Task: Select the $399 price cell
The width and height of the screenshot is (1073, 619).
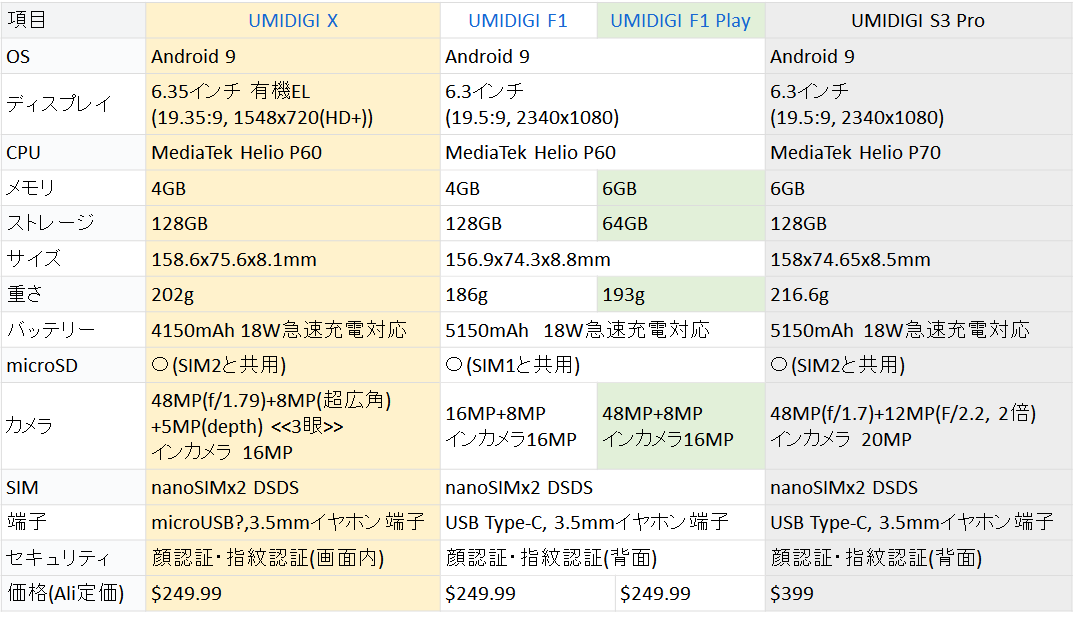Action: click(x=918, y=593)
